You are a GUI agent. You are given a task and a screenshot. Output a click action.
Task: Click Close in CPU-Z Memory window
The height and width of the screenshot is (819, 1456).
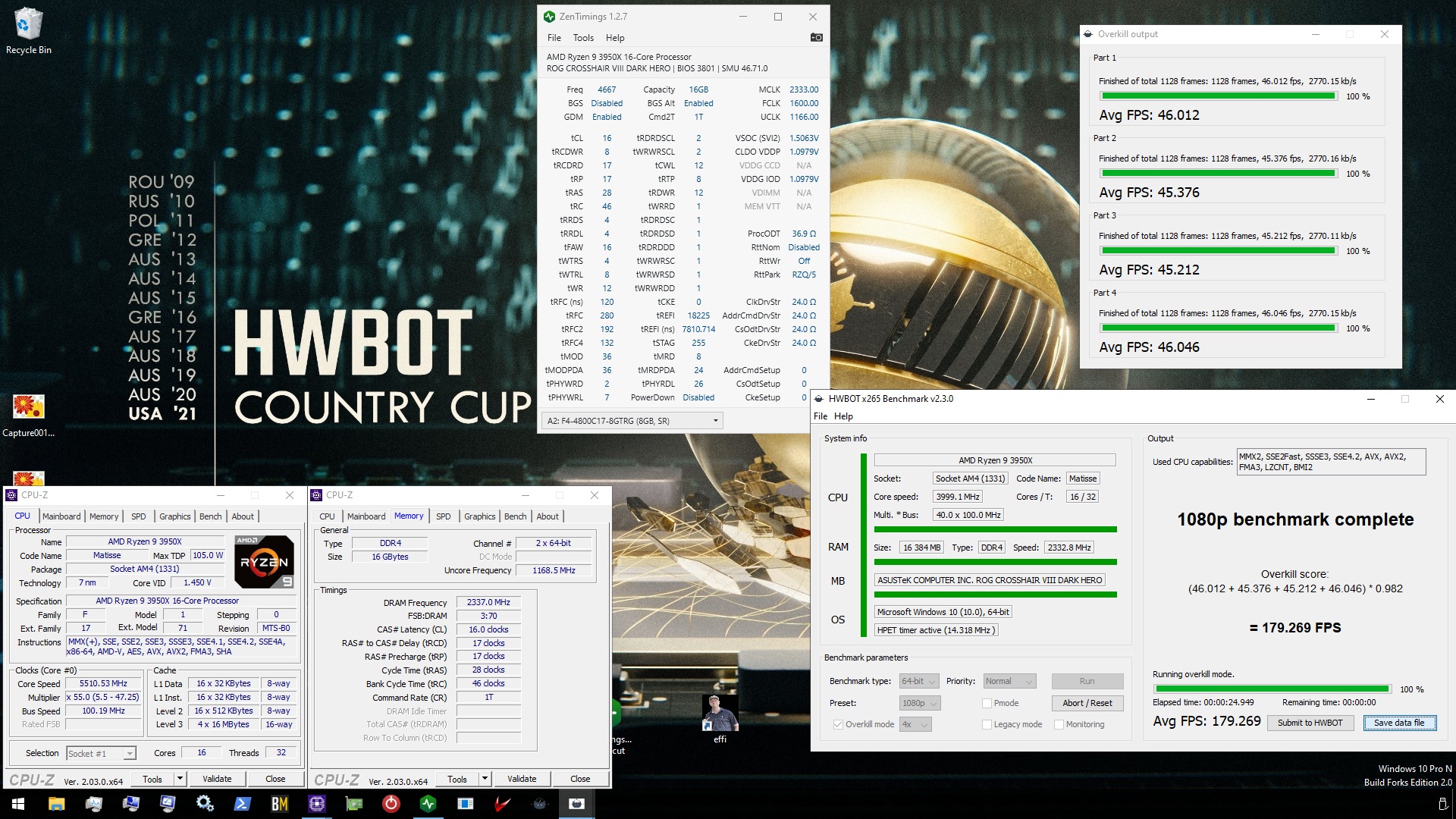coord(580,779)
